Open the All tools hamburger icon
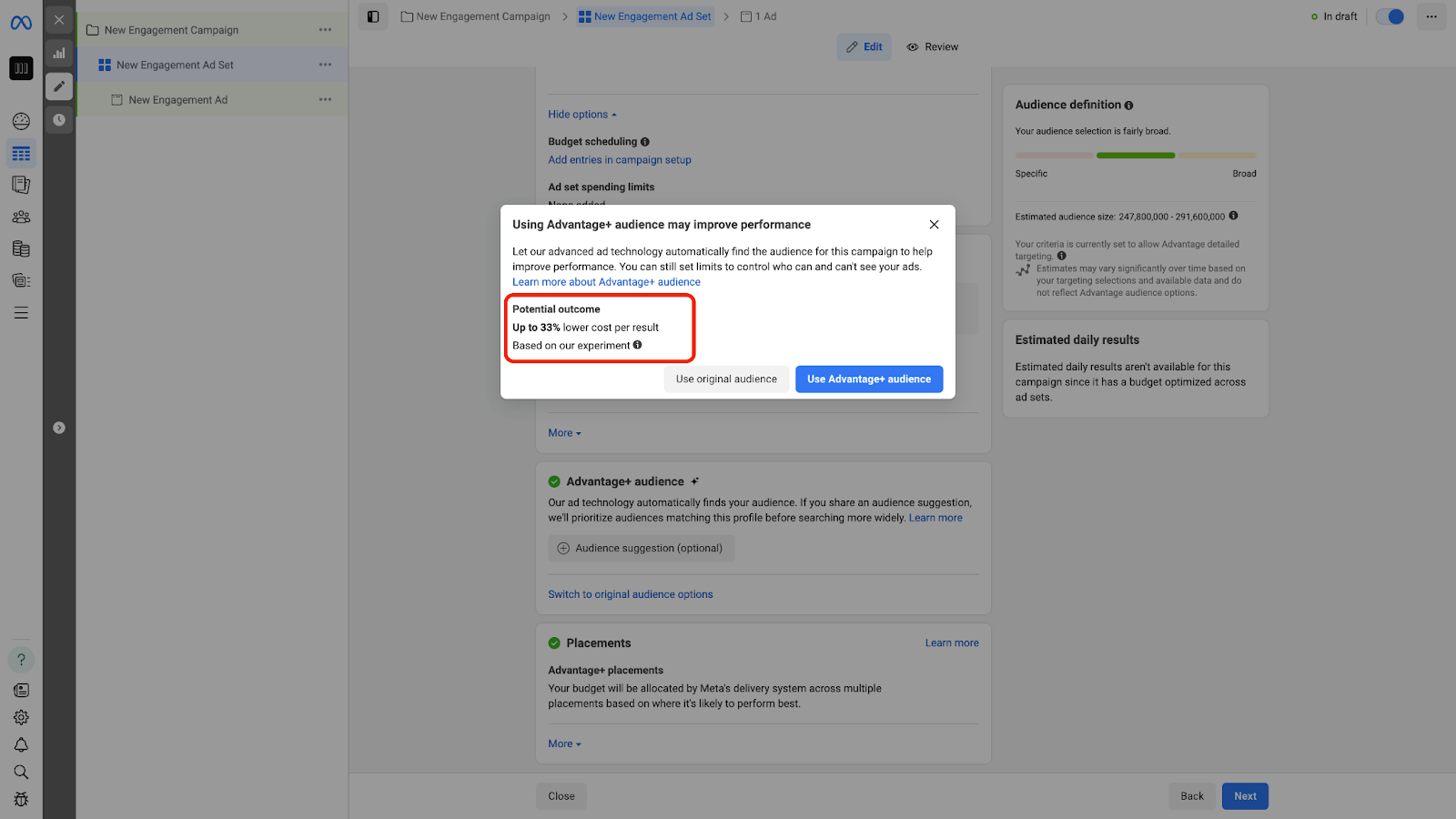Viewport: 1456px width, 819px height. pos(21,313)
